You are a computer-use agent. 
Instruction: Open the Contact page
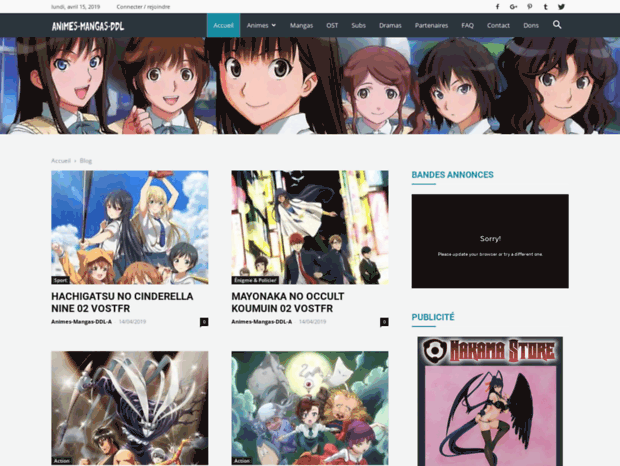pos(498,25)
